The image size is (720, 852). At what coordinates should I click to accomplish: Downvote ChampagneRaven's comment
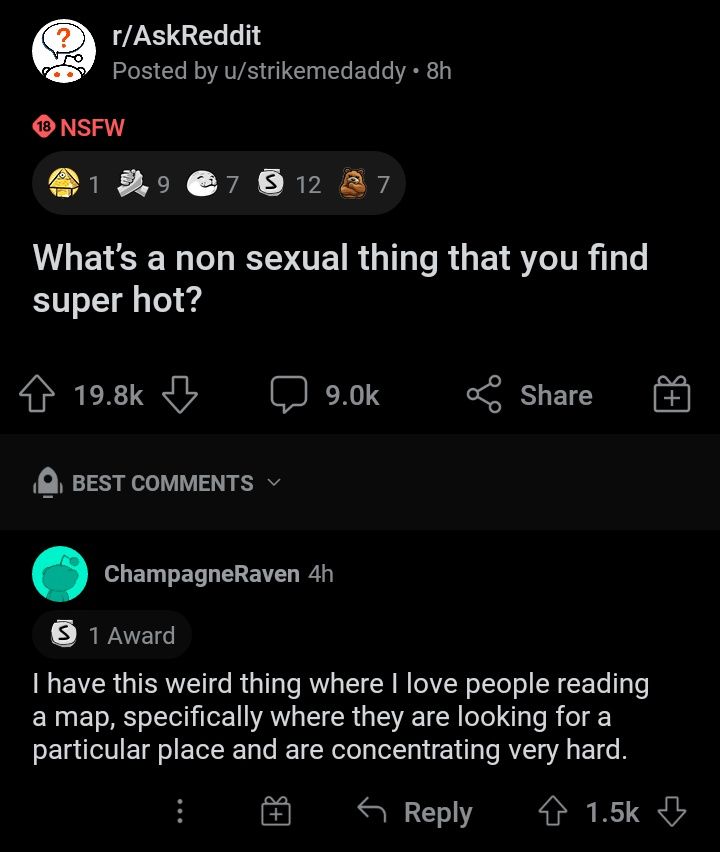pos(673,812)
